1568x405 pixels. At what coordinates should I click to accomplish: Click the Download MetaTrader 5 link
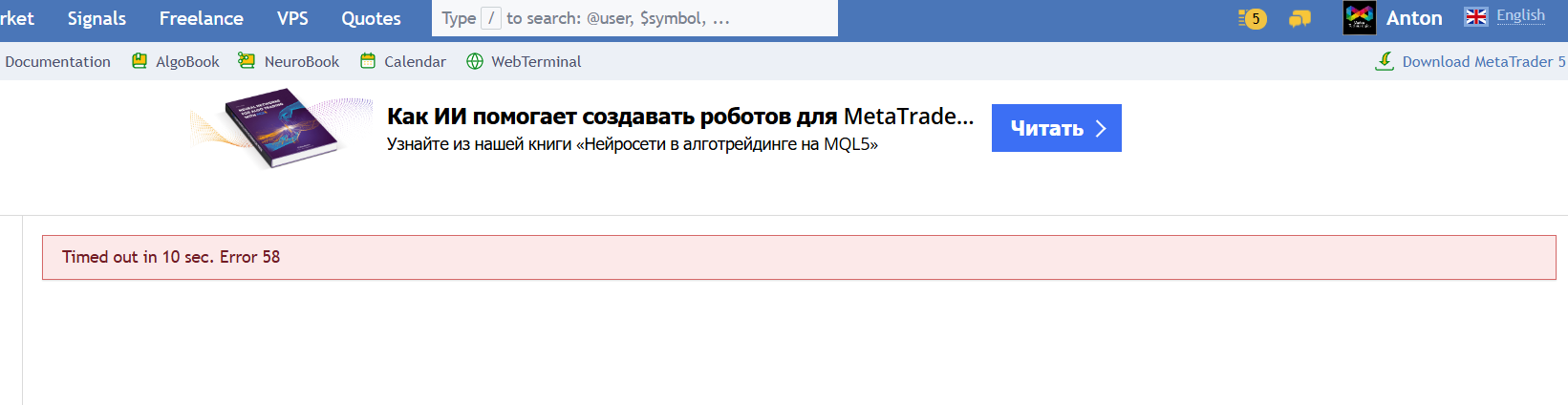(x=1483, y=61)
